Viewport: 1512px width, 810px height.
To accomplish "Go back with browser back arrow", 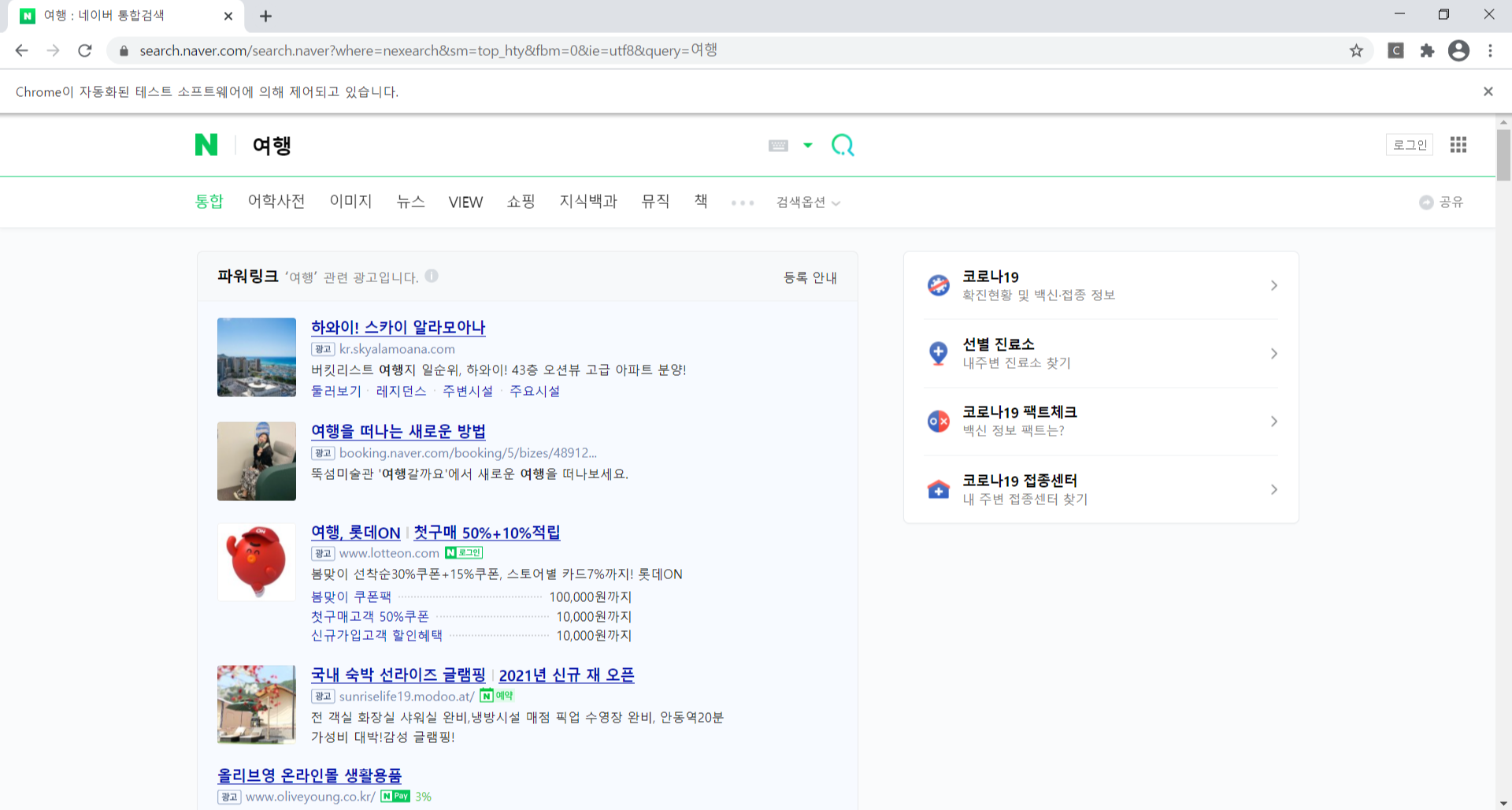I will (21, 50).
